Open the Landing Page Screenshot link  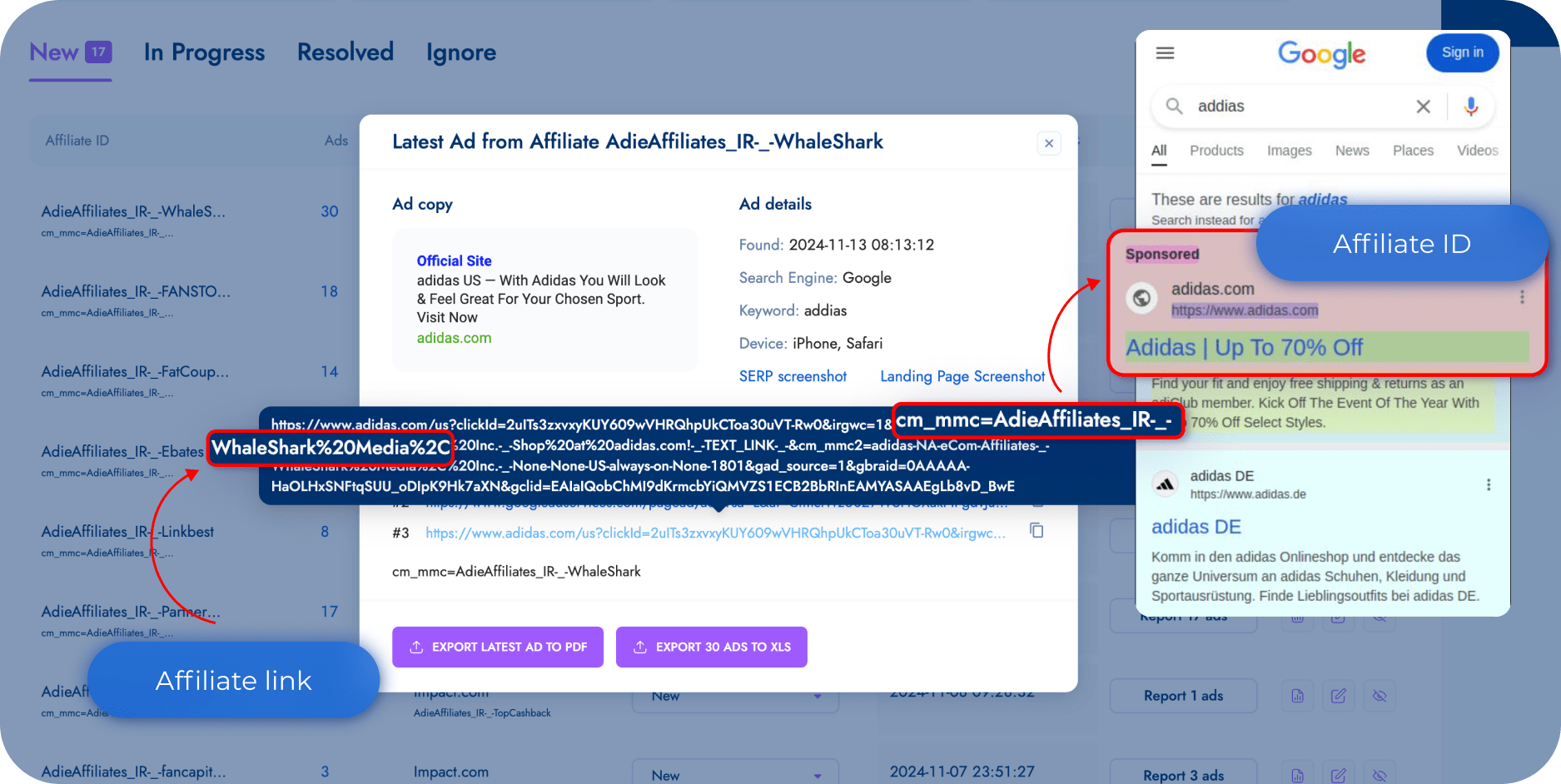tap(962, 376)
